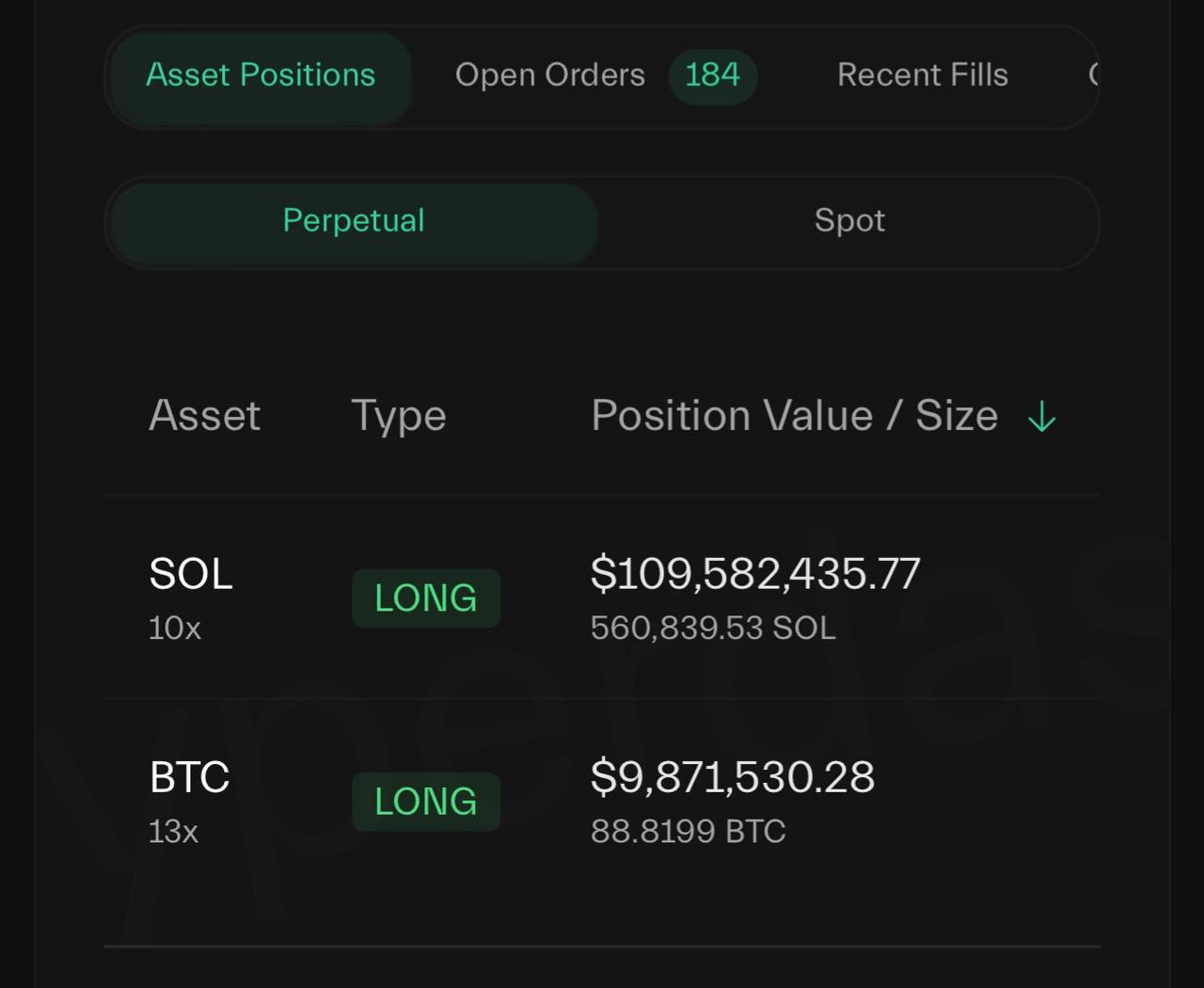Go to the Recent Fills tab
Screen dimensions: 1204x988
point(922,75)
